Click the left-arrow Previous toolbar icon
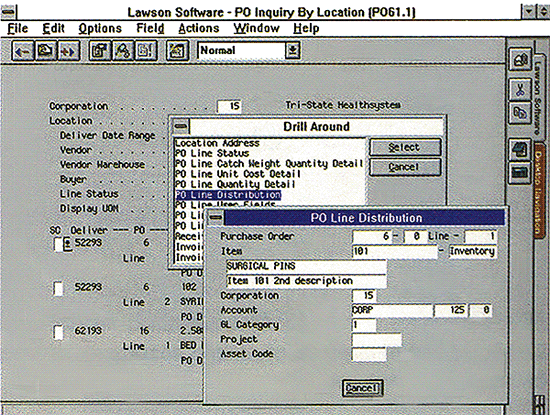This screenshot has height=415, width=550. pos(23,51)
